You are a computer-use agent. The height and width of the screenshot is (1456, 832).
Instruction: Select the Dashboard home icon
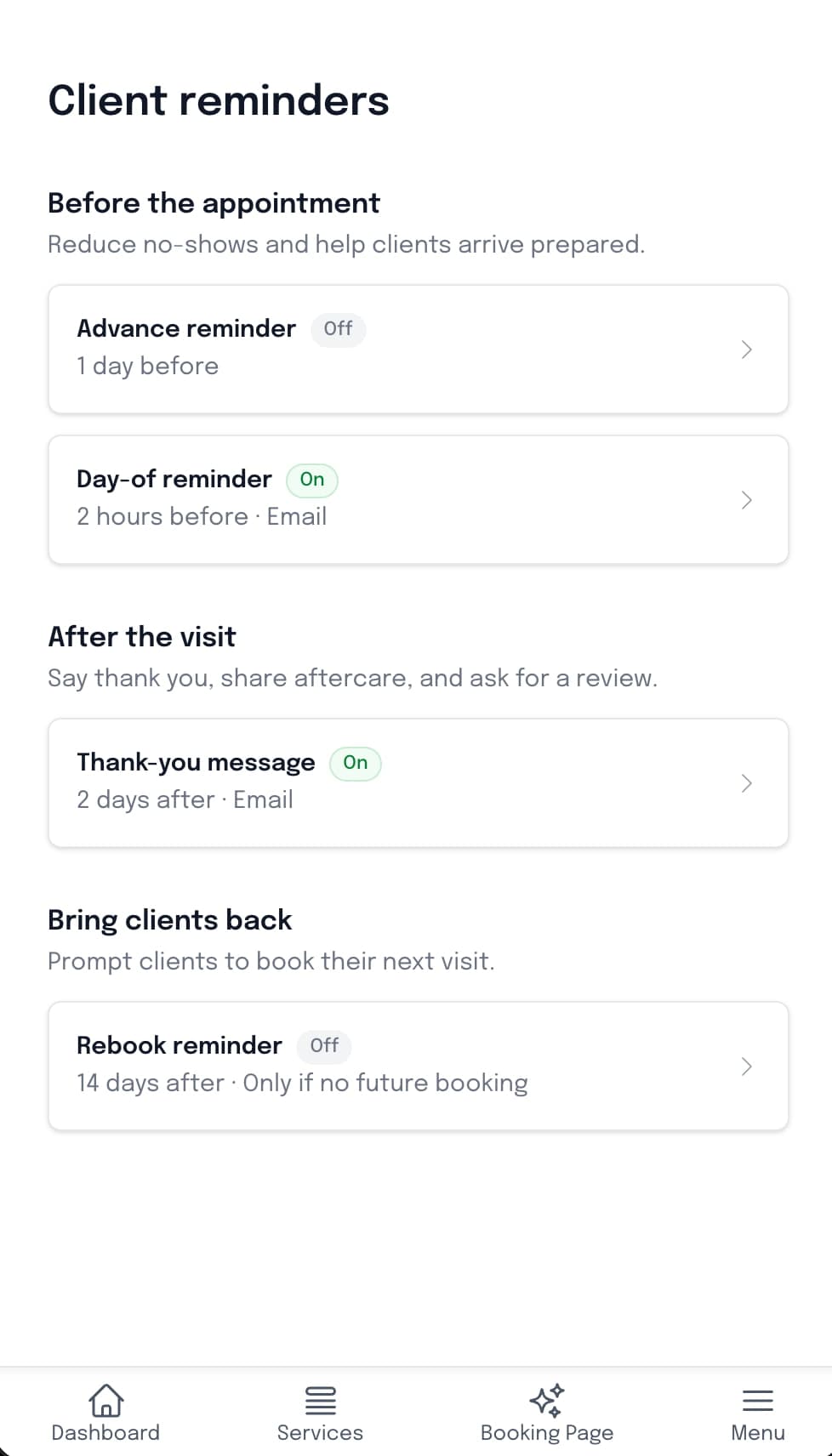click(105, 1401)
